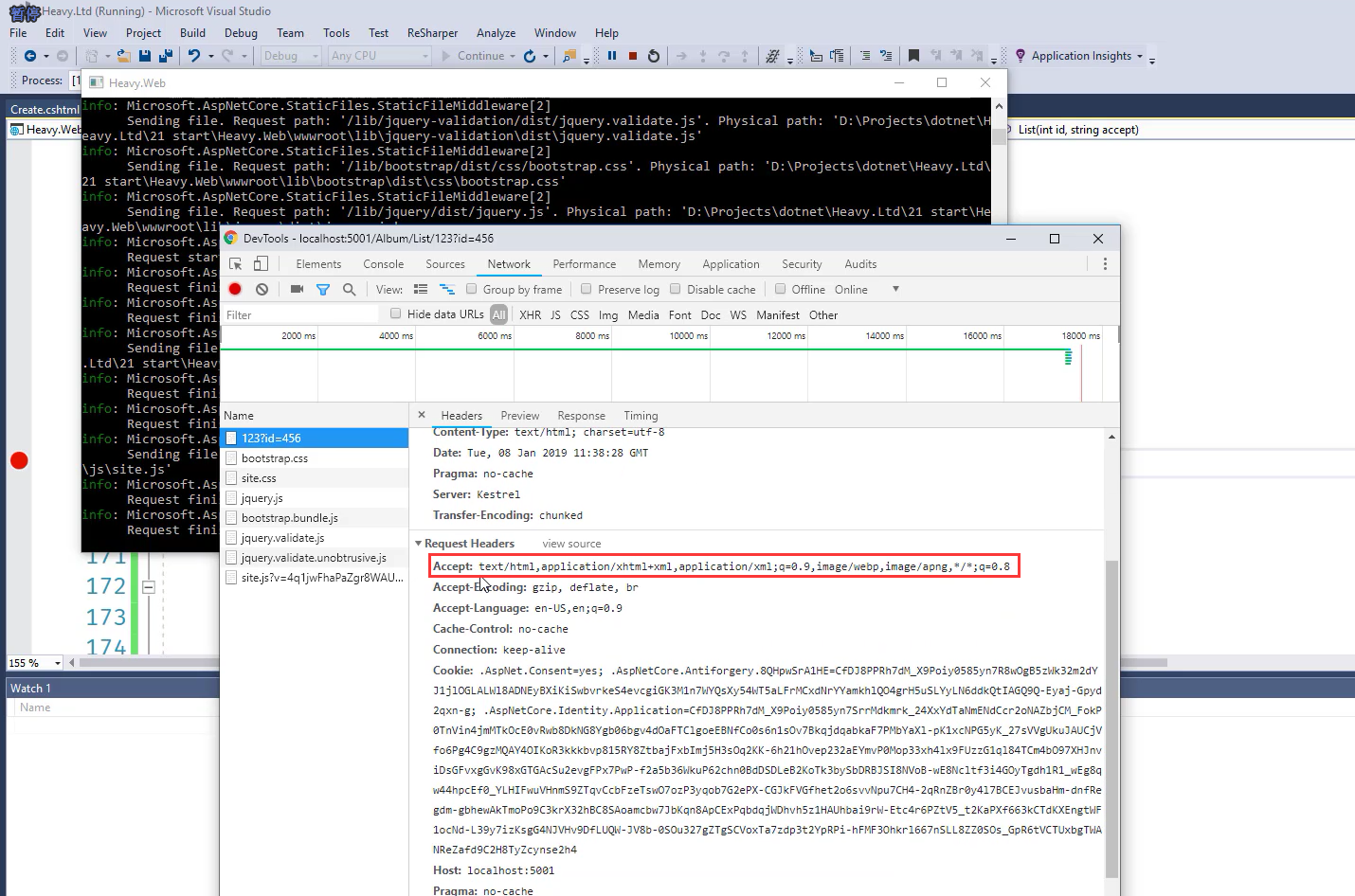This screenshot has height=896, width=1355.
Task: Collapse the Request Headers section
Action: [x=418, y=544]
